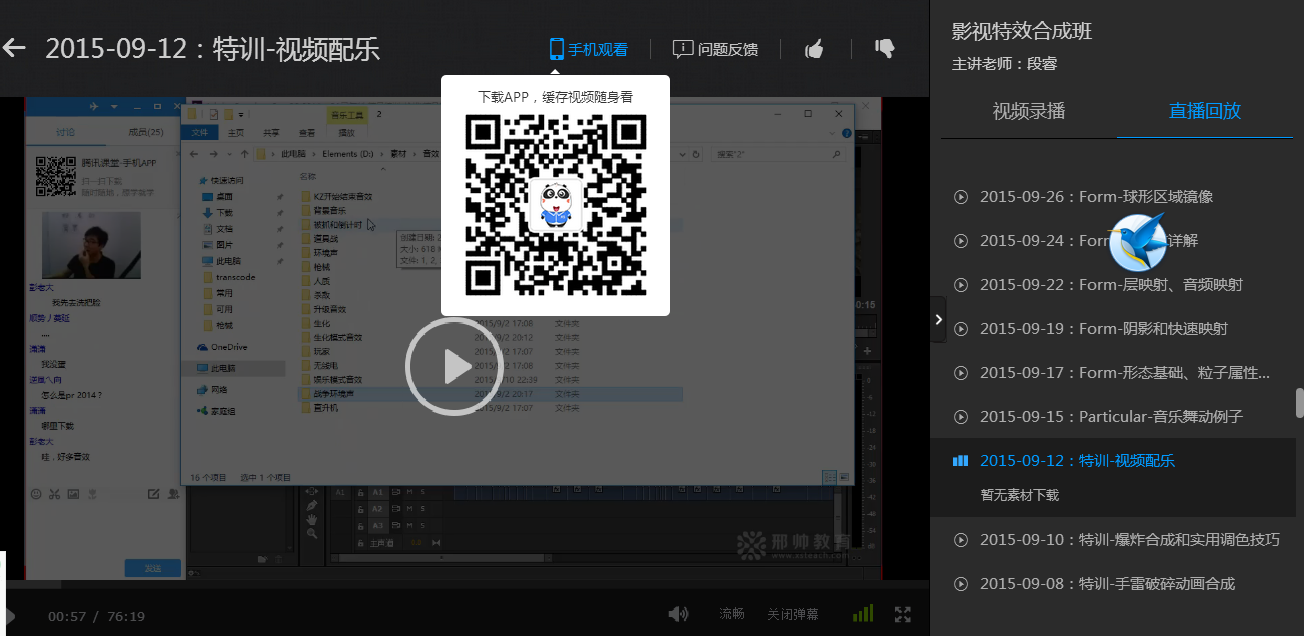Viewport: 1304px width, 636px height.
Task: Open the 流畅 quality selector
Action: 732,613
